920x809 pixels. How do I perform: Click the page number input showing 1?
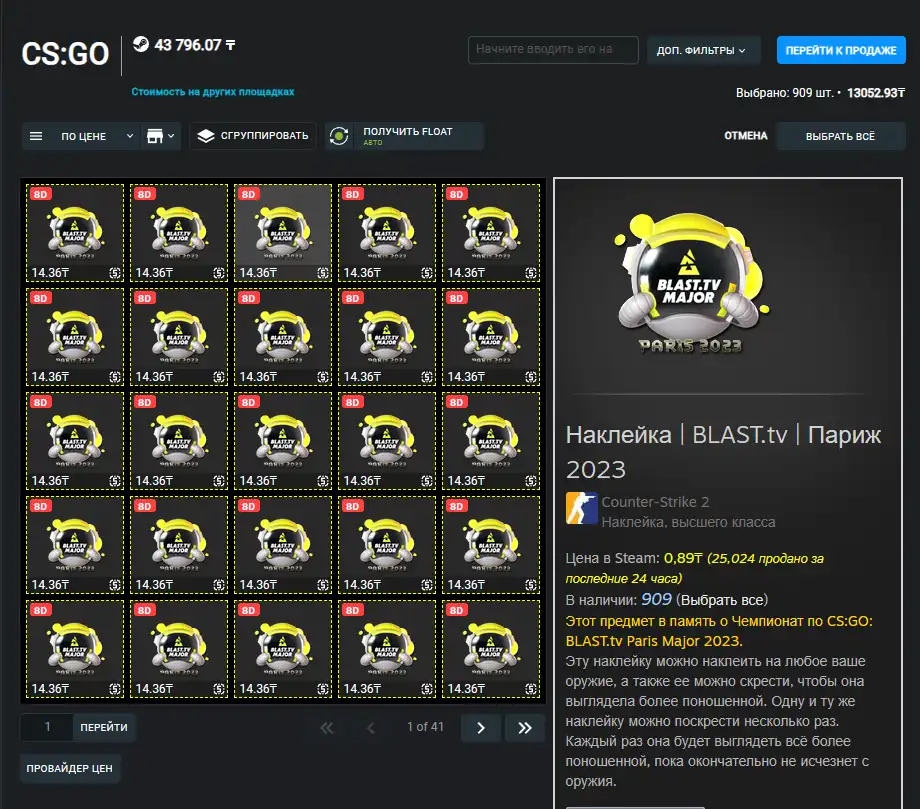pos(47,727)
